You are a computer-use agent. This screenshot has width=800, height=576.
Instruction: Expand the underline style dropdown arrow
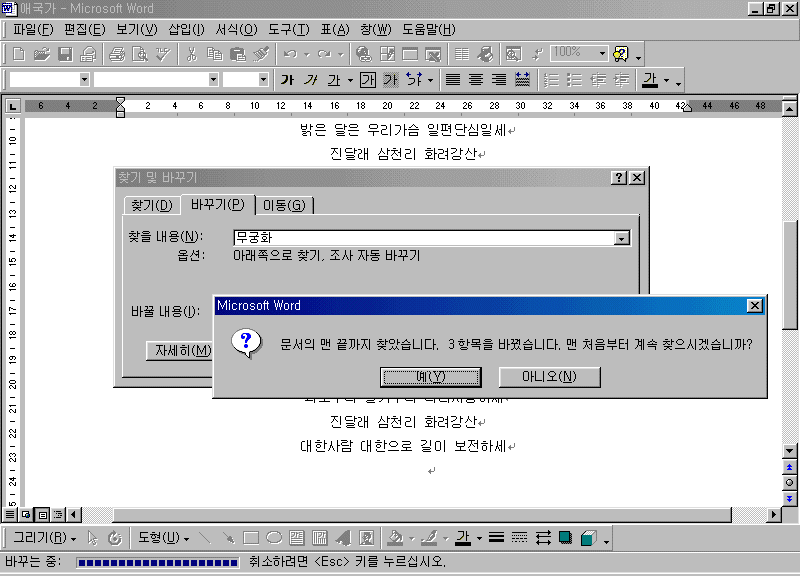[x=350, y=81]
